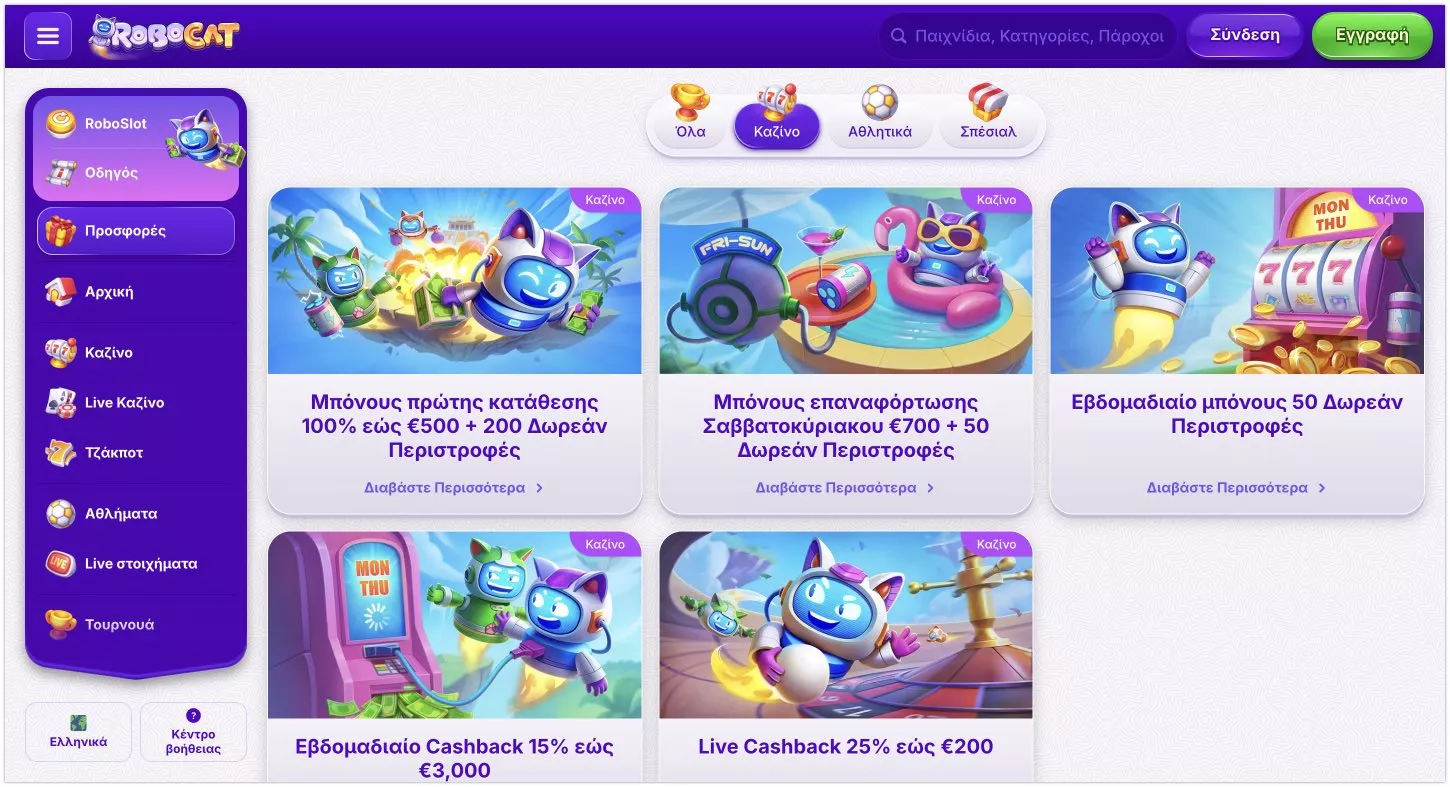
Task: Select the Αθλήματα soccer ball icon
Action: pos(61,513)
